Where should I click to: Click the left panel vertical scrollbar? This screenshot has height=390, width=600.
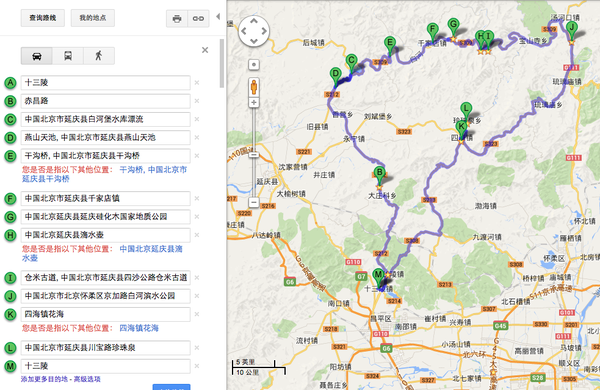pos(222,63)
